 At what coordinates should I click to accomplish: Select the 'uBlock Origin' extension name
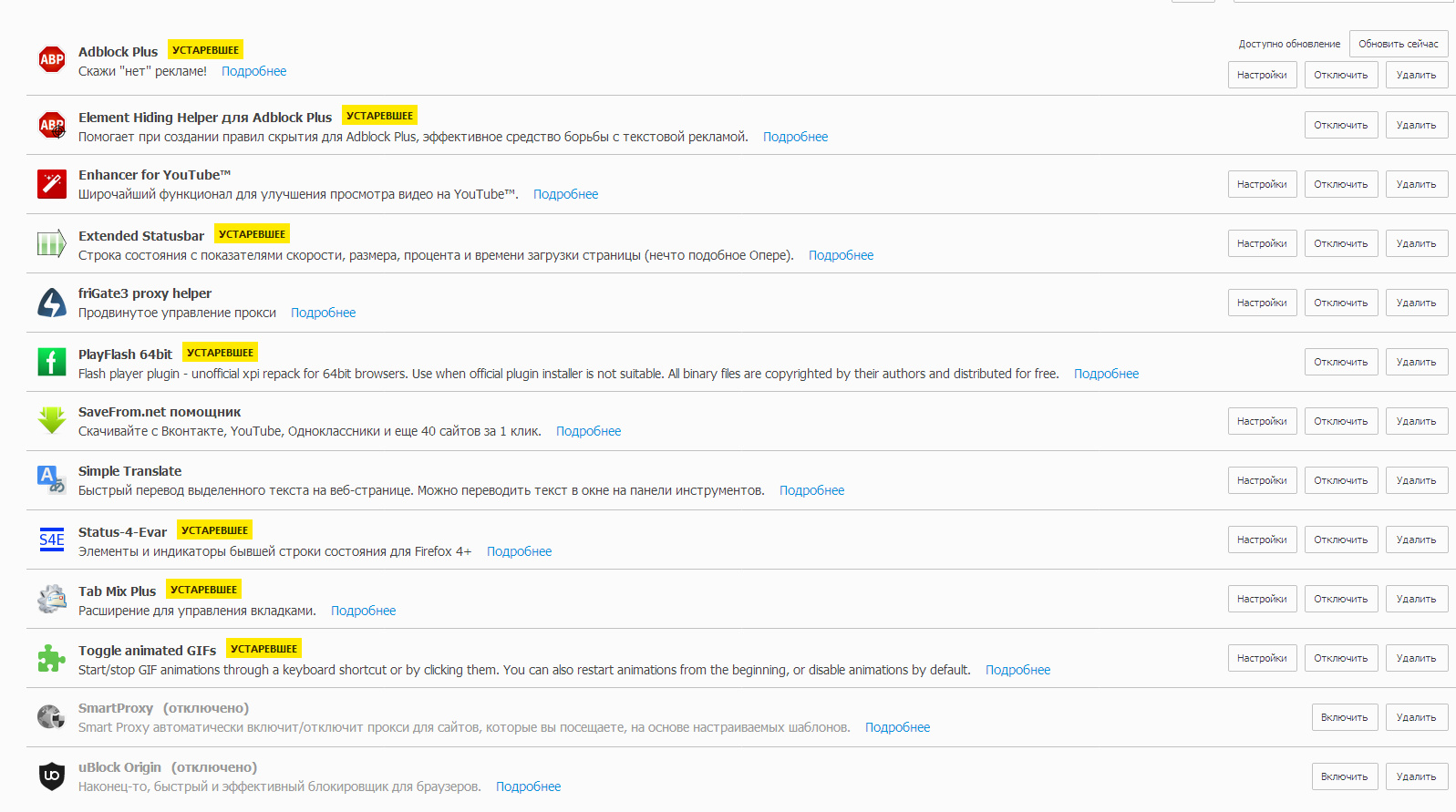click(119, 767)
